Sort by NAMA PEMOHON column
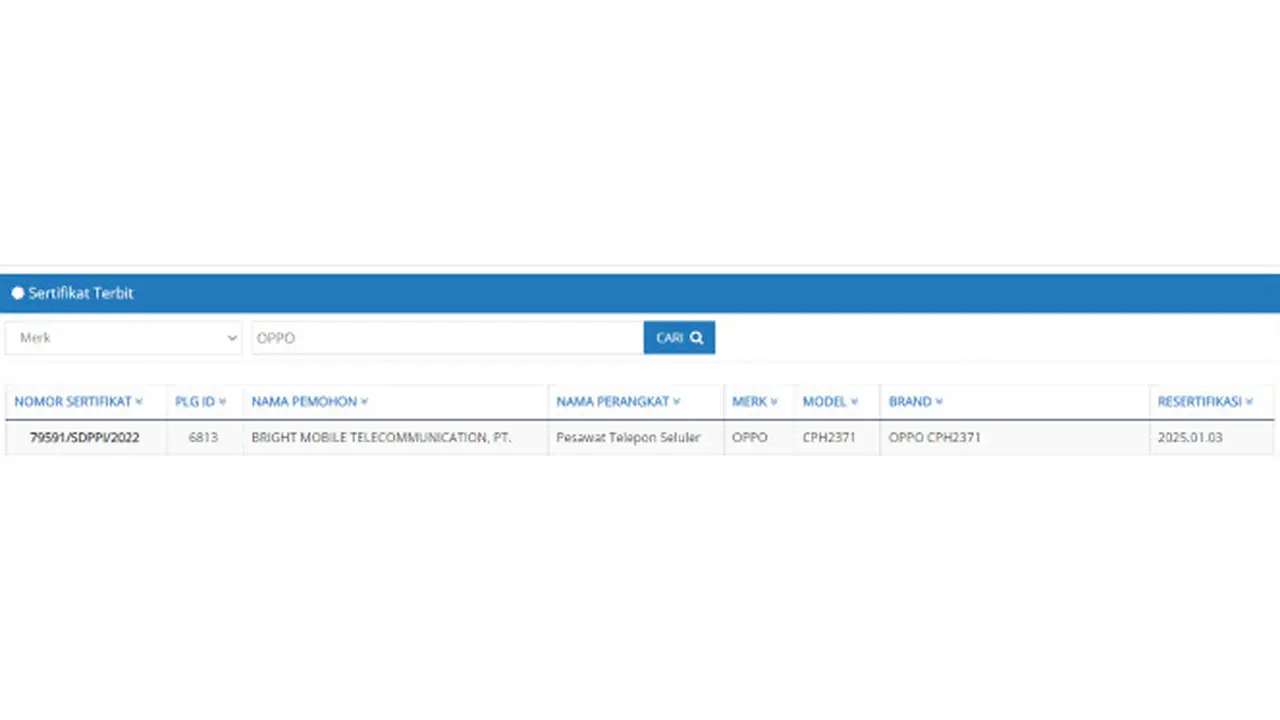 [309, 402]
